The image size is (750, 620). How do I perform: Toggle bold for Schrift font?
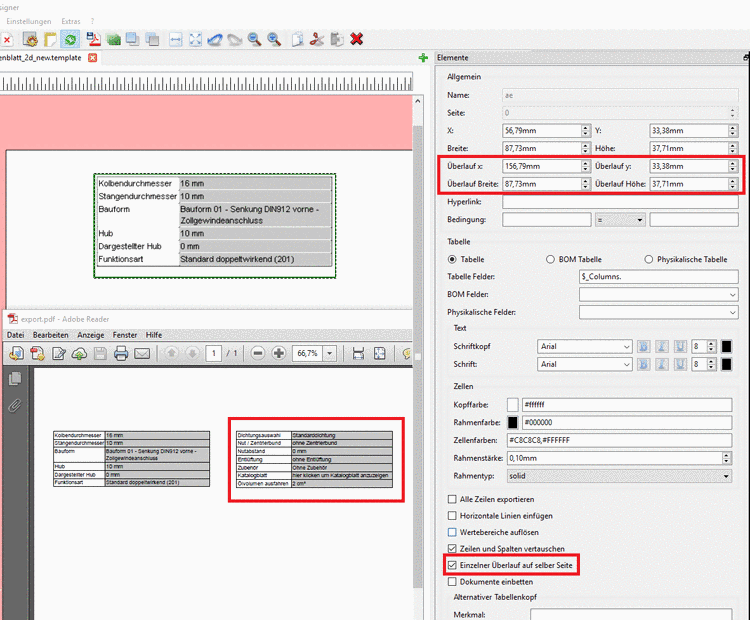click(644, 365)
